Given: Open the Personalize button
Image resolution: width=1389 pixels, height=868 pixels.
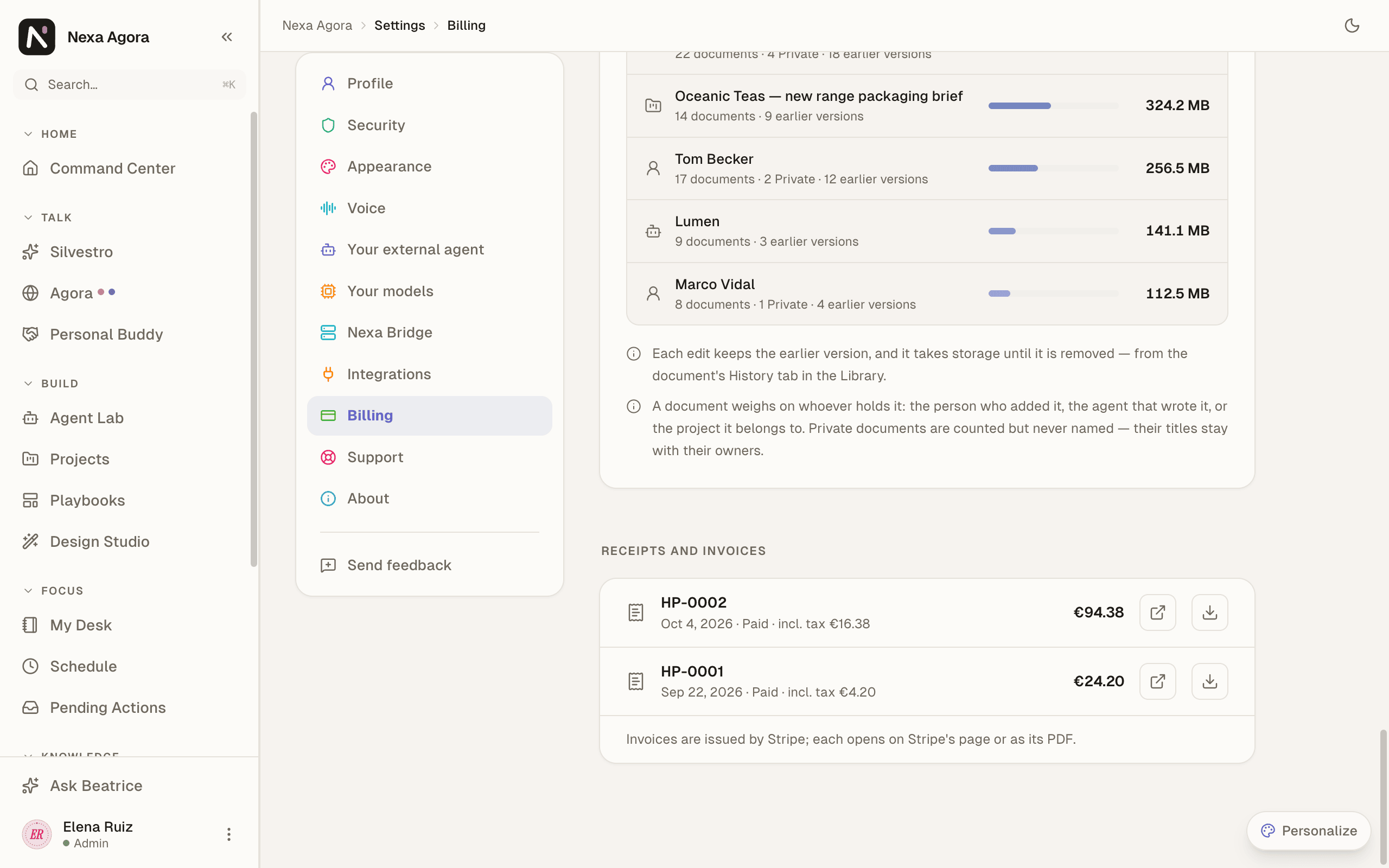Looking at the screenshot, I should (x=1308, y=831).
